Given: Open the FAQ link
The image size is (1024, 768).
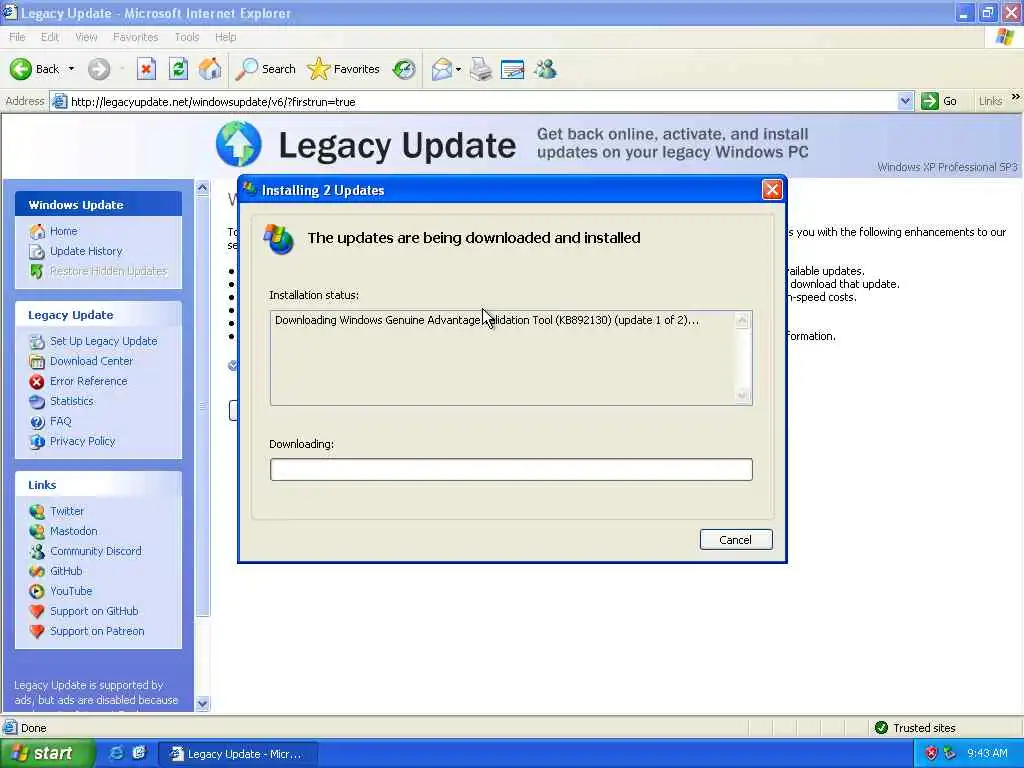Looking at the screenshot, I should tap(61, 421).
